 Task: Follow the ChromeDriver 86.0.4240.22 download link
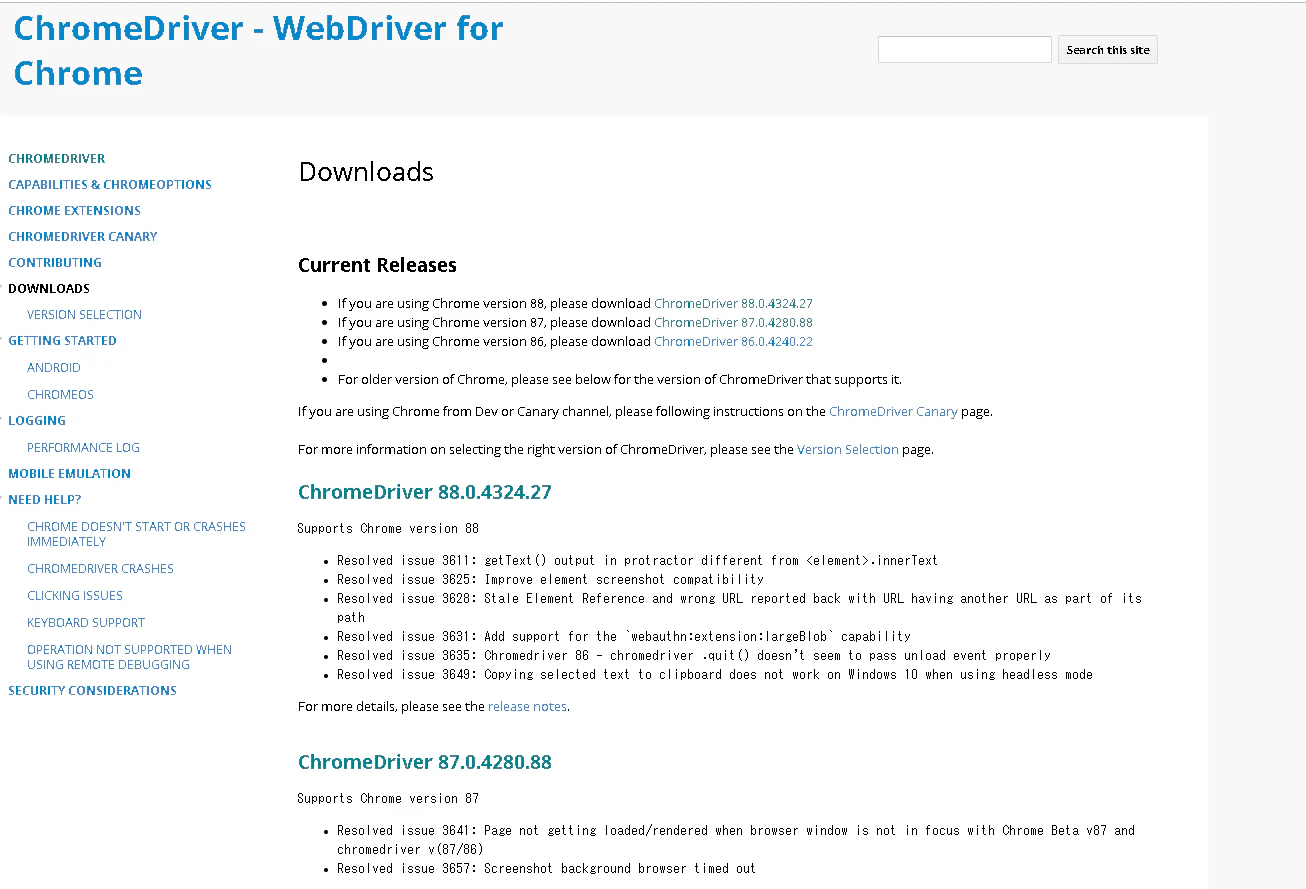(733, 341)
